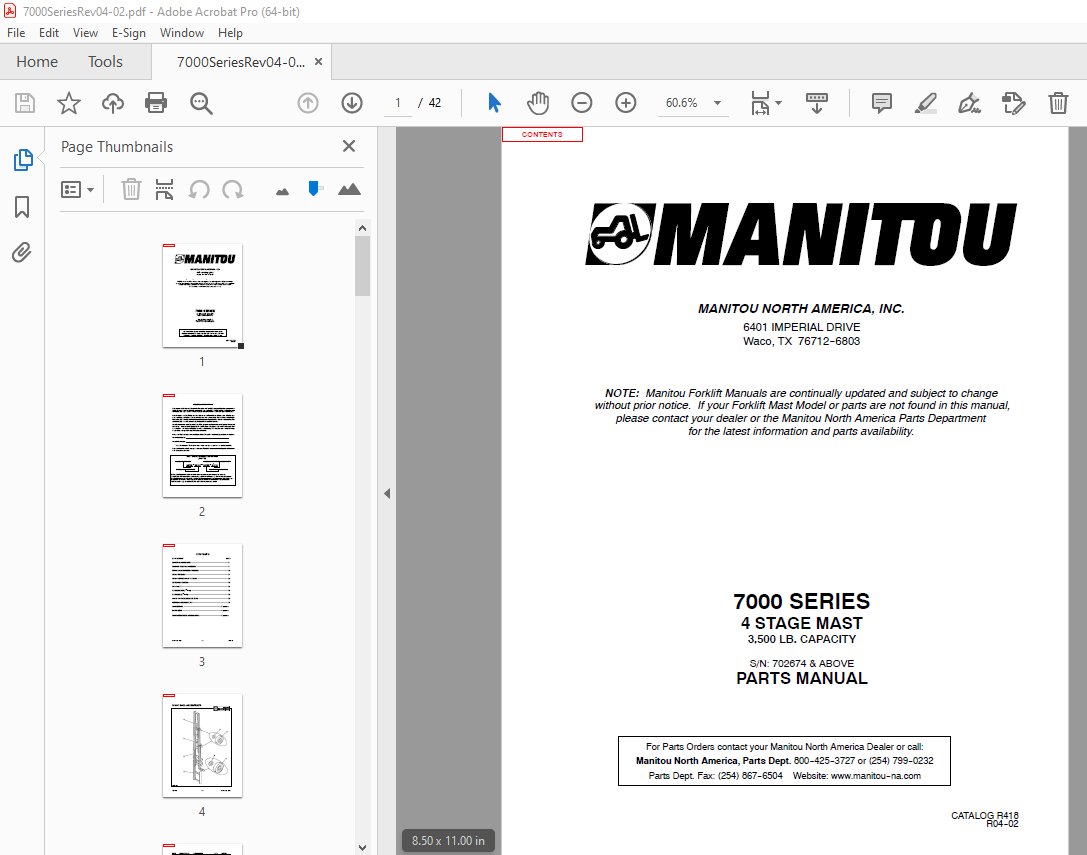Collapse the navigation pane arrow
This screenshot has height=855, width=1087.
tap(387, 494)
